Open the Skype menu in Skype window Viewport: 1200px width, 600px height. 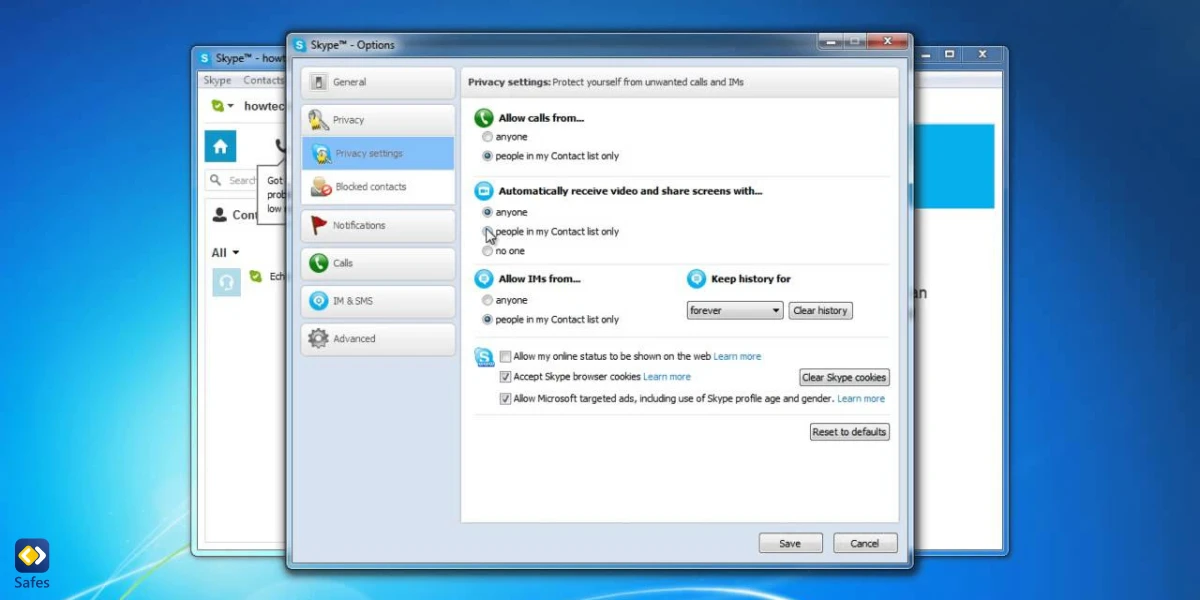point(217,81)
